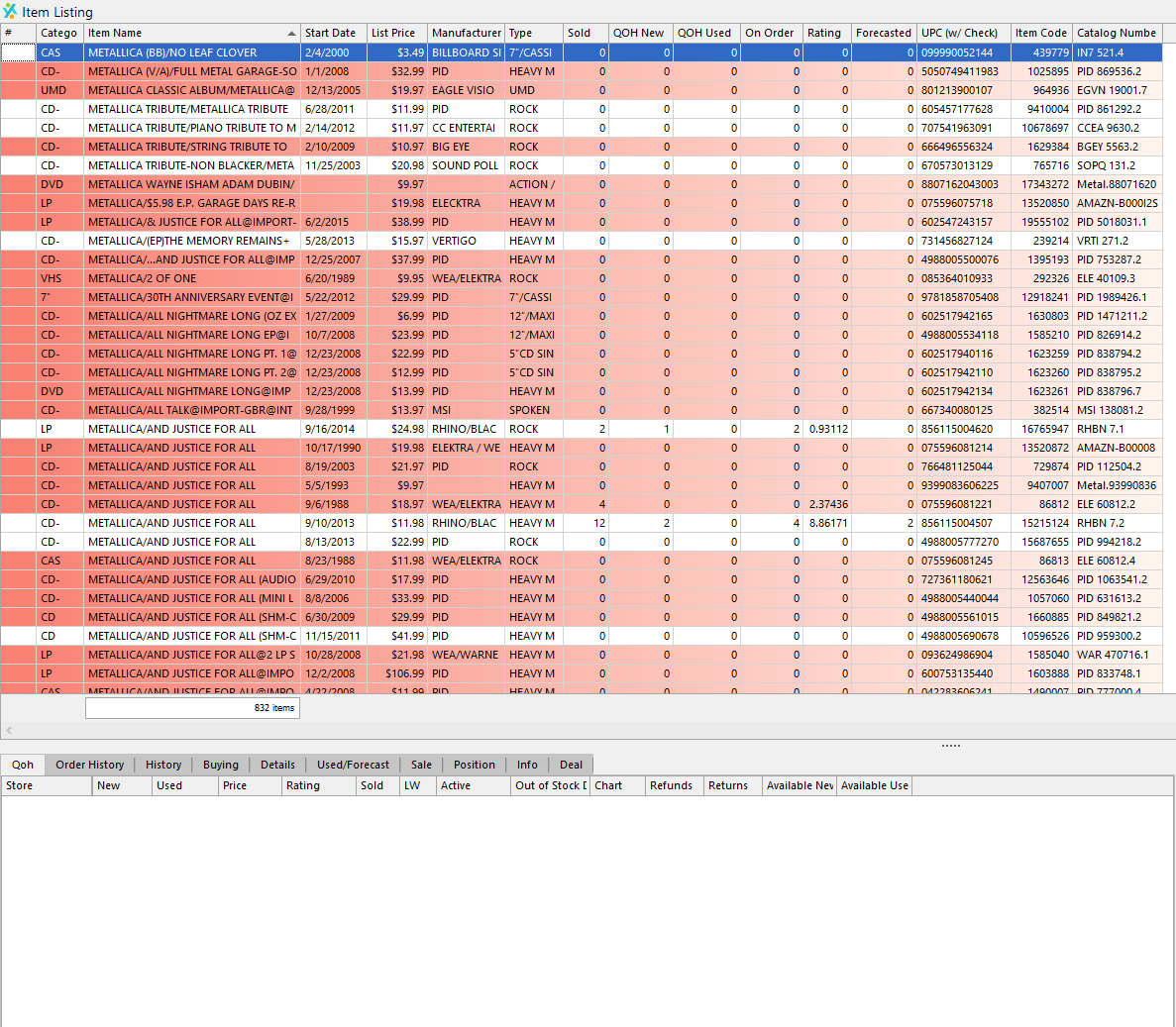Sort by Type column header
1176x1027 pixels.
533,33
